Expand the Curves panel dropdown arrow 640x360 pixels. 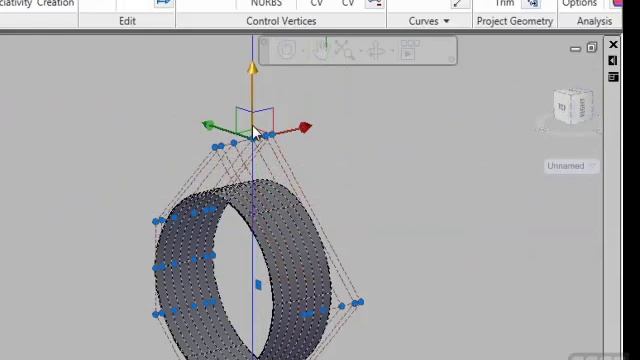tap(447, 21)
